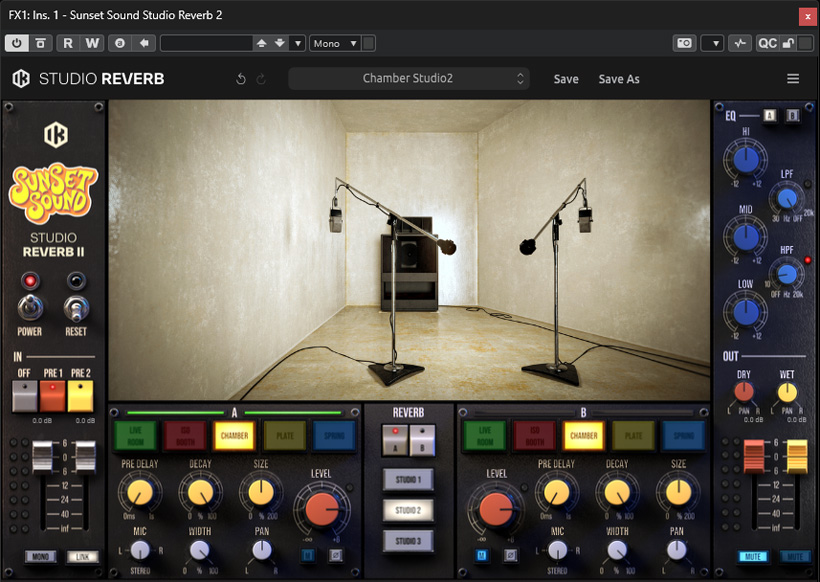Flip the RESET toggle switch
Screen dimensions: 820x582
point(76,307)
